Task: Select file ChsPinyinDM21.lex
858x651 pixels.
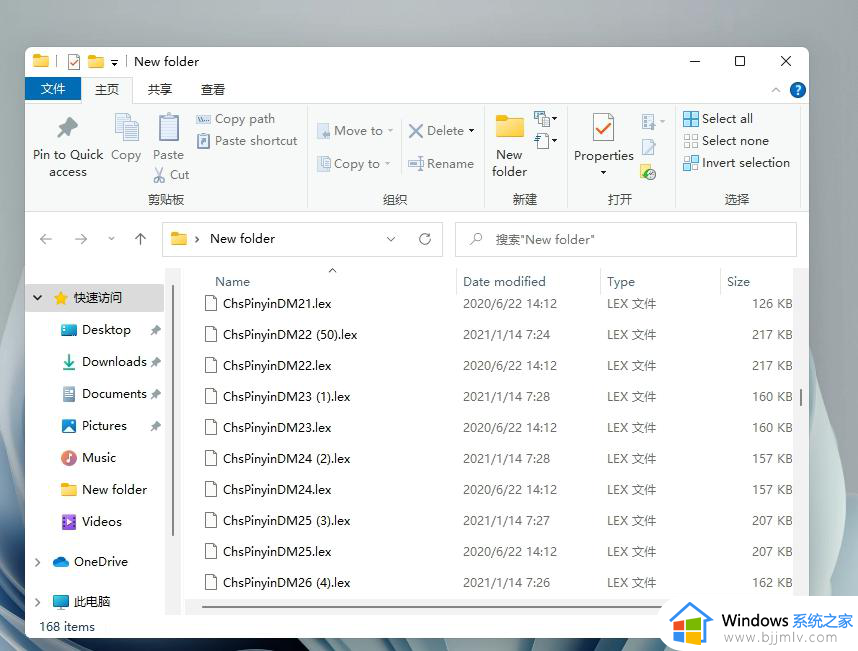Action: pyautogui.click(x=277, y=304)
